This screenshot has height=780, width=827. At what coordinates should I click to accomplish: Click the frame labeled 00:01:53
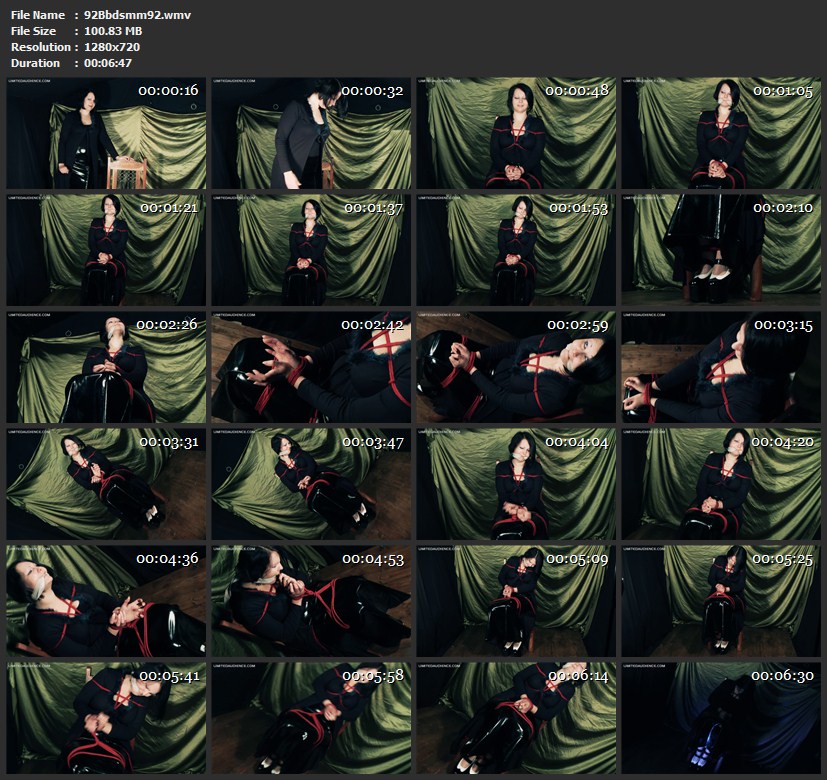(516, 250)
